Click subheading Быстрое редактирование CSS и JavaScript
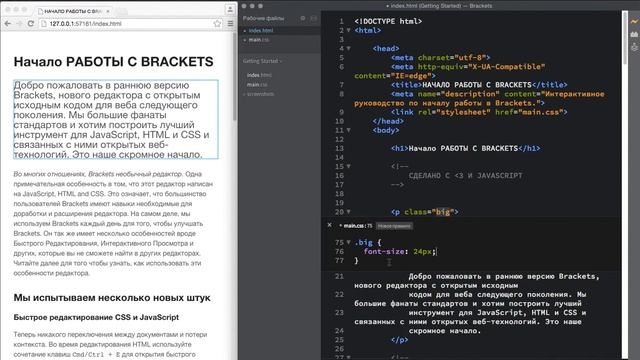The width and height of the screenshot is (640, 360). (96, 317)
